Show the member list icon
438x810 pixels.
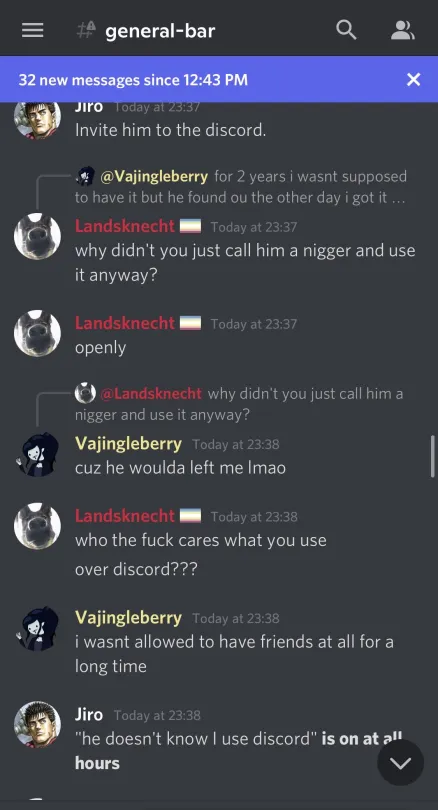tap(403, 30)
